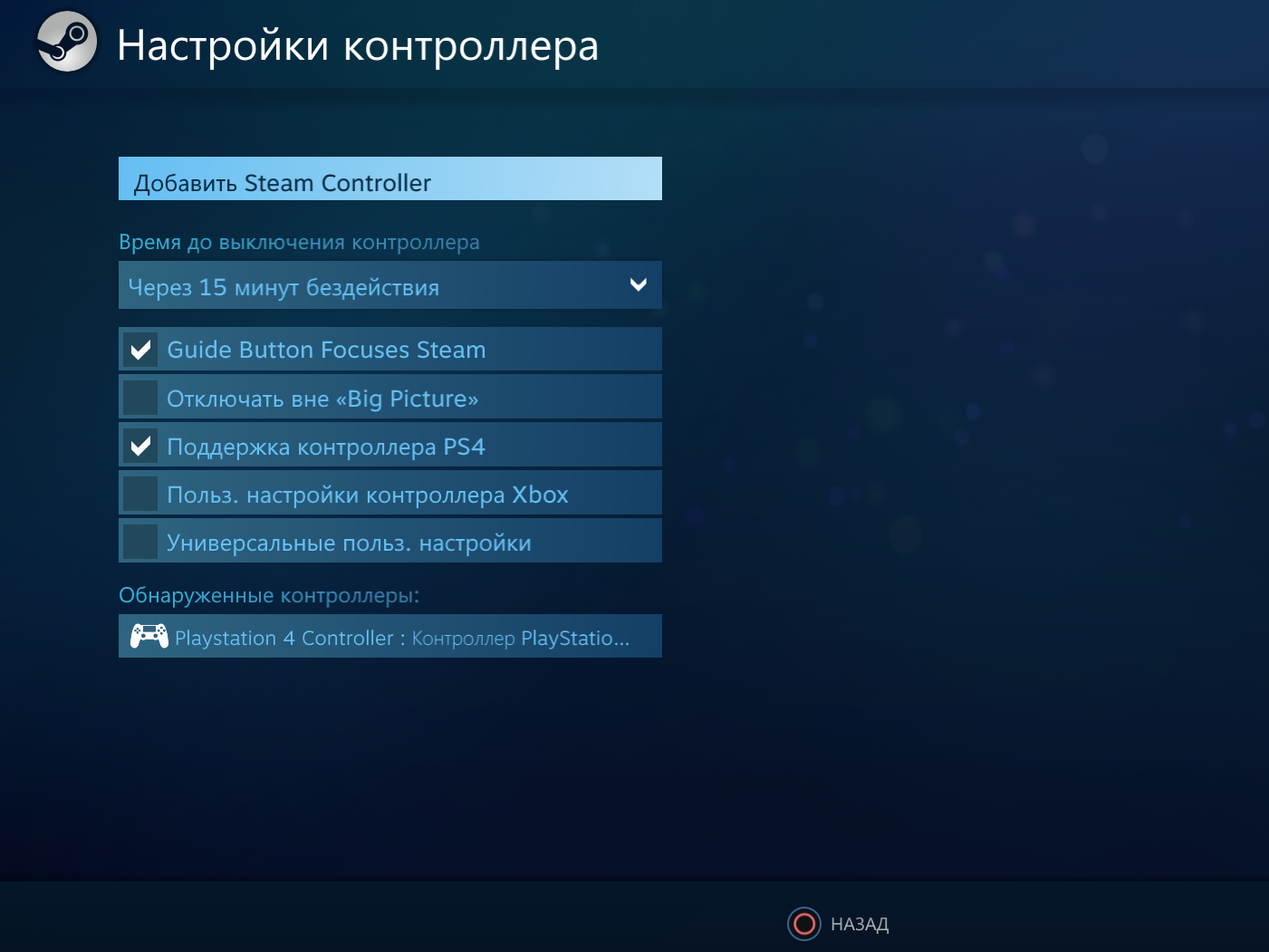Click 'Добавить Steam Controller' button
Screen dimensions: 1269x952
pyautogui.click(x=390, y=178)
